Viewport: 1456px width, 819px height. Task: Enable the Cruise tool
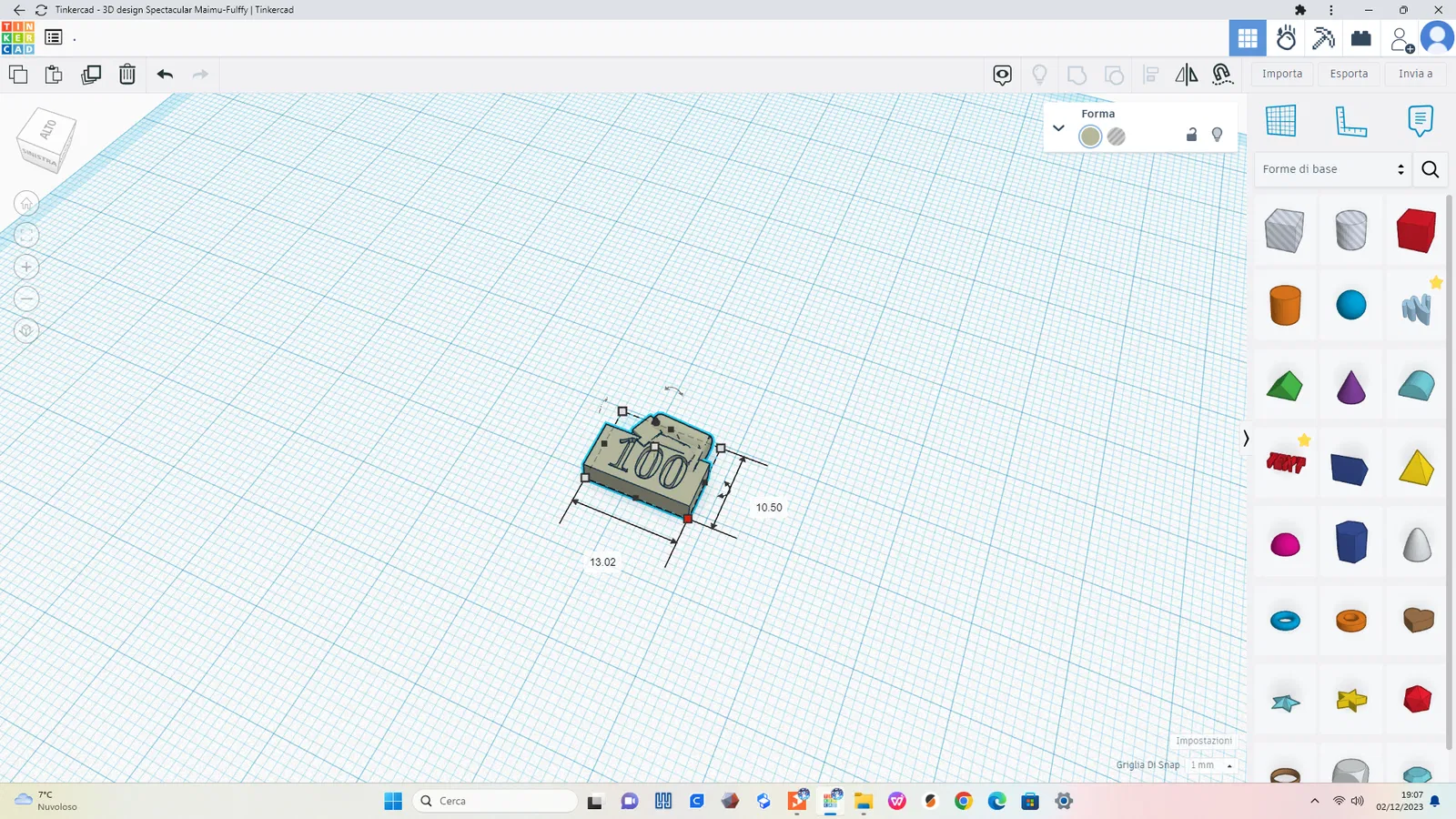tap(1223, 75)
